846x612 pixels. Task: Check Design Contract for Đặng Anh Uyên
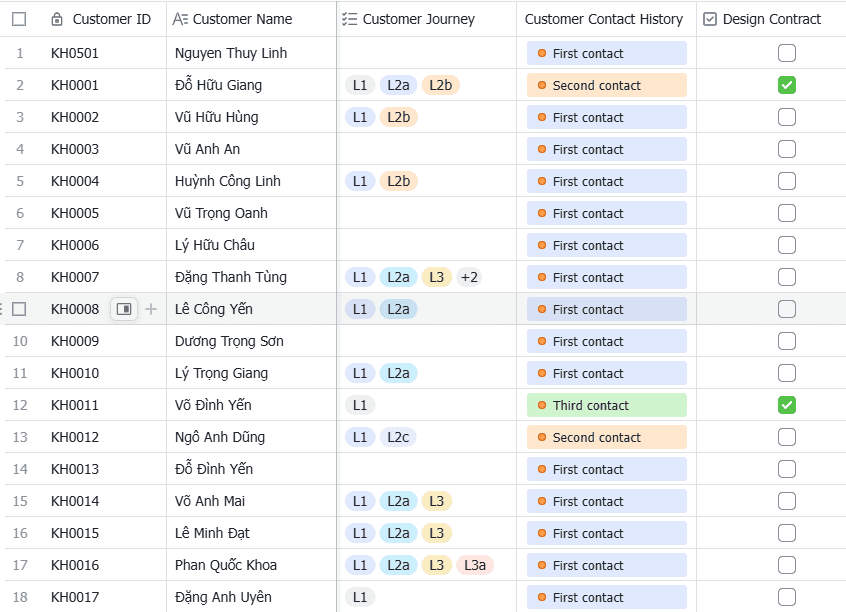tap(787, 597)
